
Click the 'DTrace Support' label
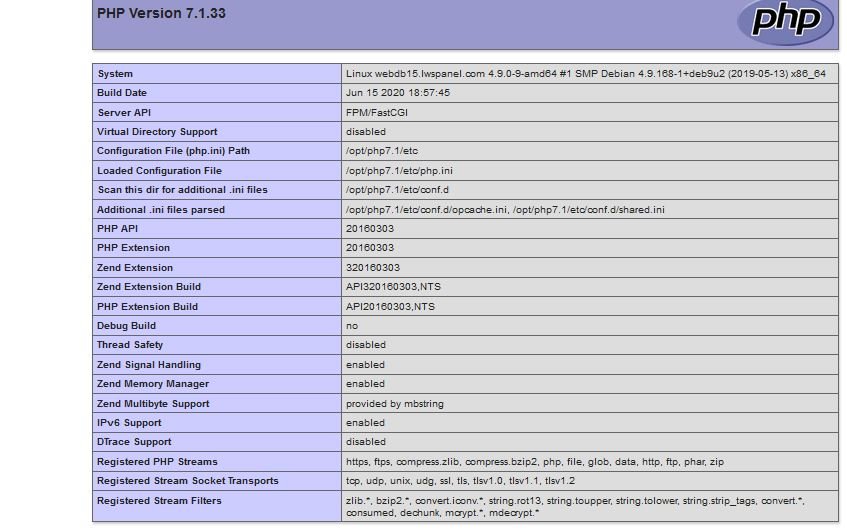[134, 442]
